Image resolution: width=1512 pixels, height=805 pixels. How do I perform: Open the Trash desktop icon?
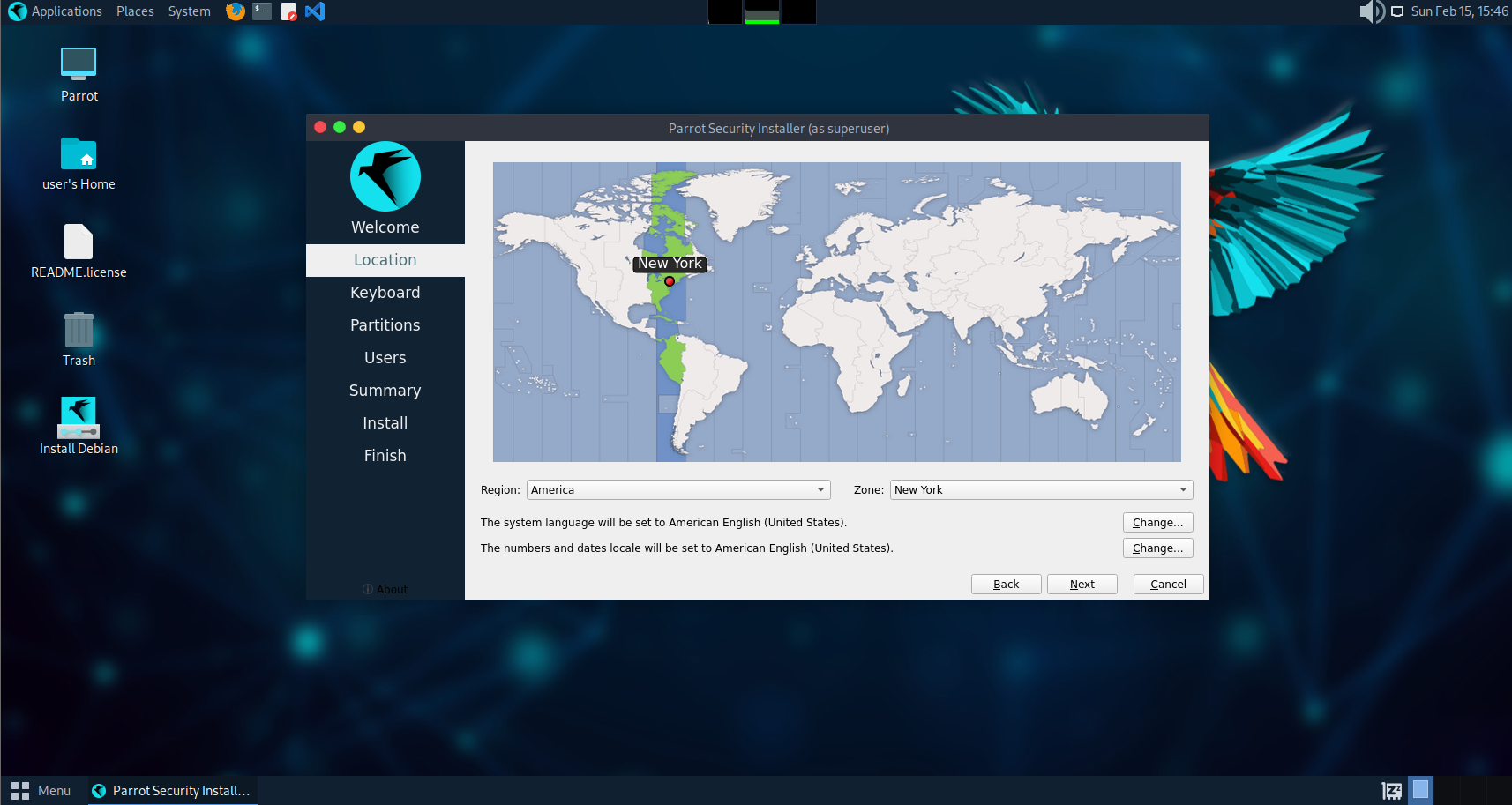tap(79, 331)
